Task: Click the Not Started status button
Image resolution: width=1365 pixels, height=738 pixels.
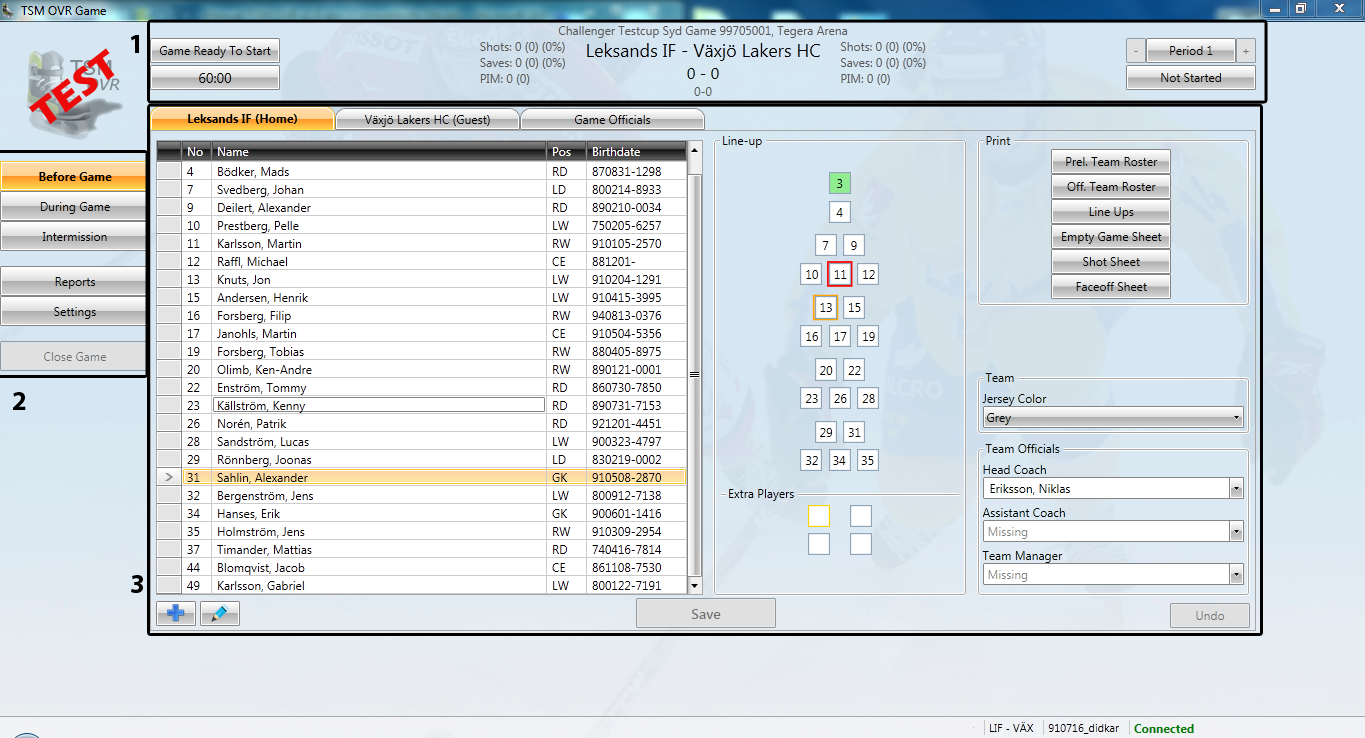Action: pos(1190,78)
